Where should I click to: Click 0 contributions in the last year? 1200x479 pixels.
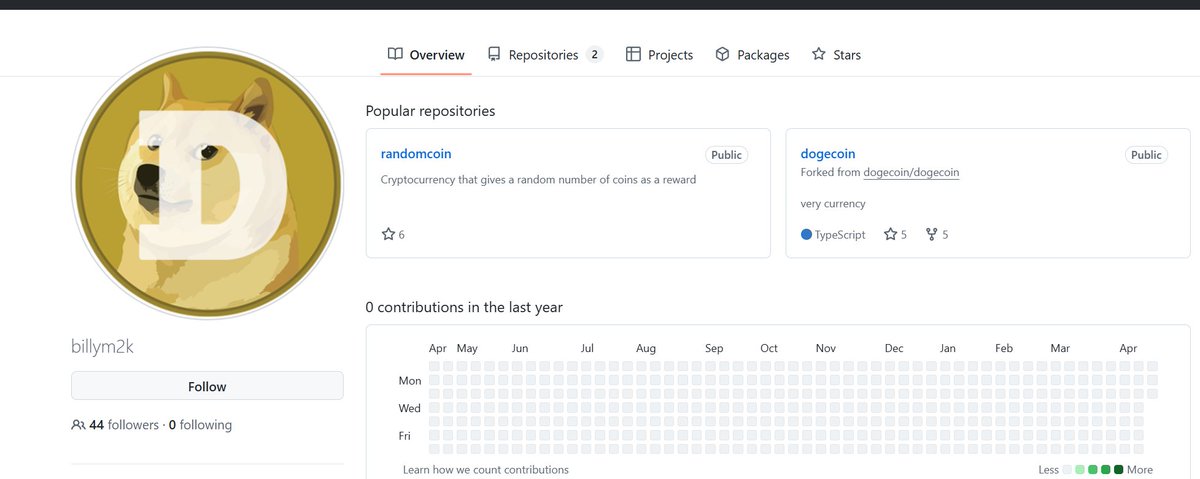tap(464, 307)
